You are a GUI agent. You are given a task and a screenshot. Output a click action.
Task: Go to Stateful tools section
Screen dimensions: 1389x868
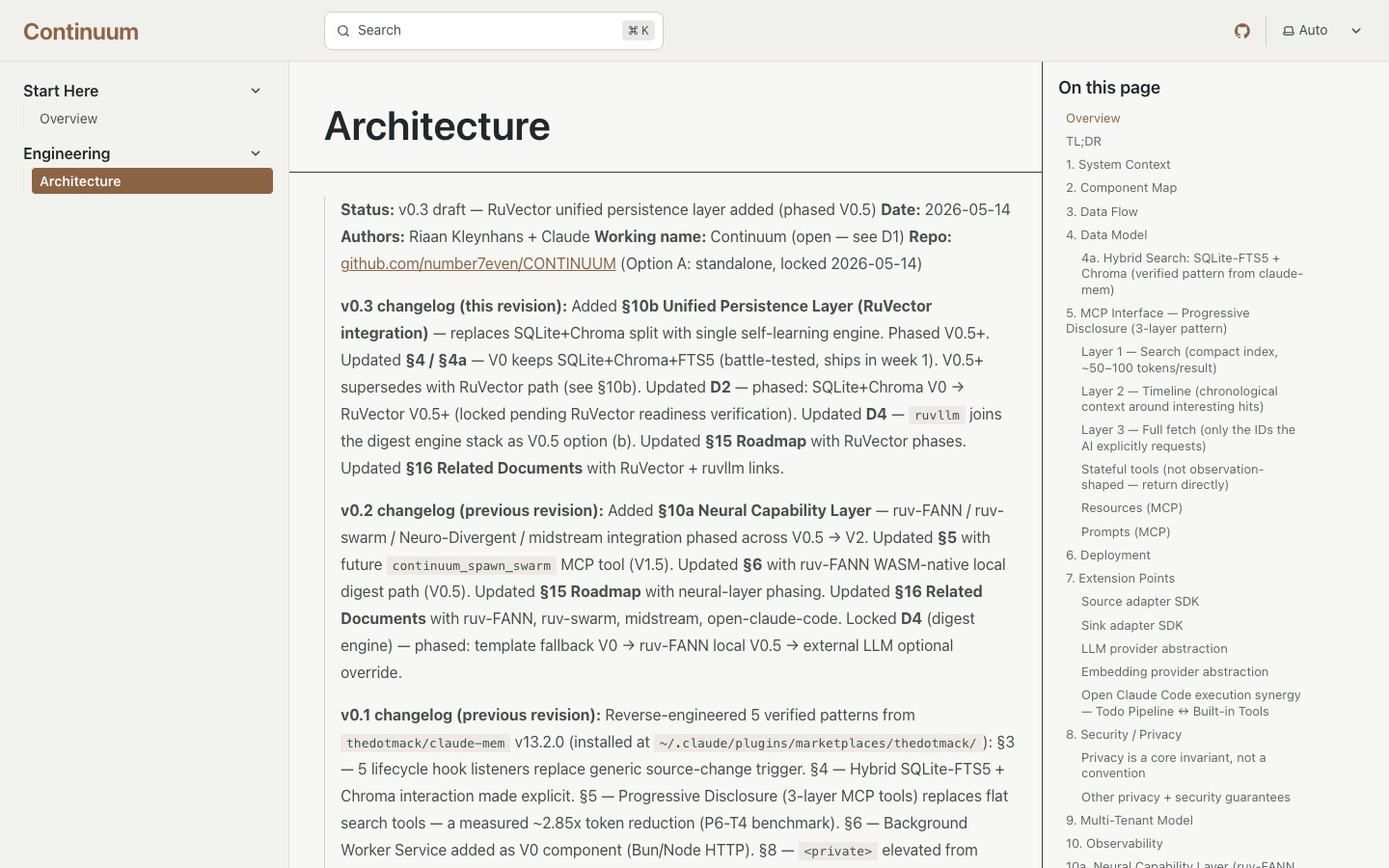coord(1172,477)
